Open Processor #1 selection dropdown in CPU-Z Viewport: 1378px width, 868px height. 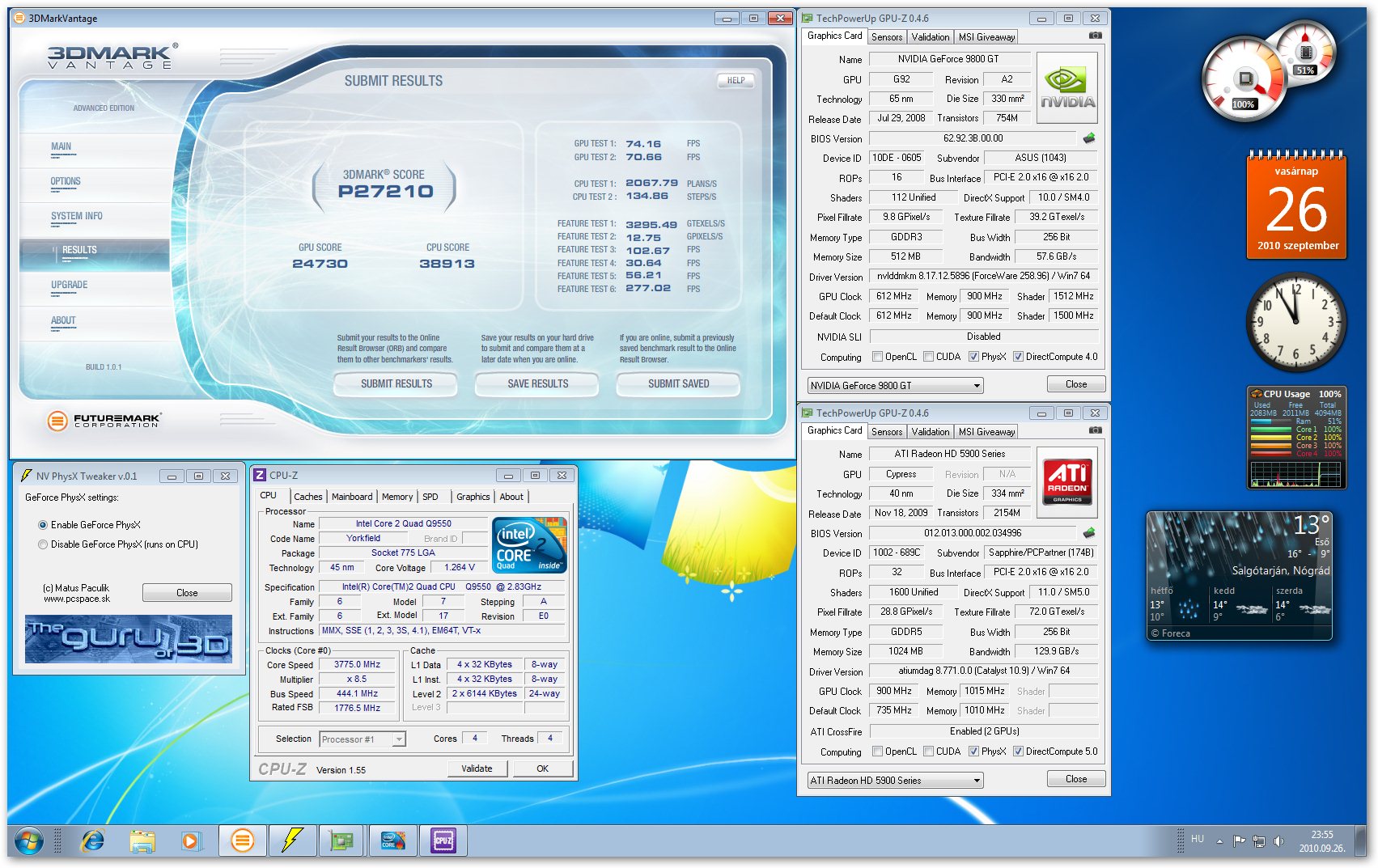(363, 739)
